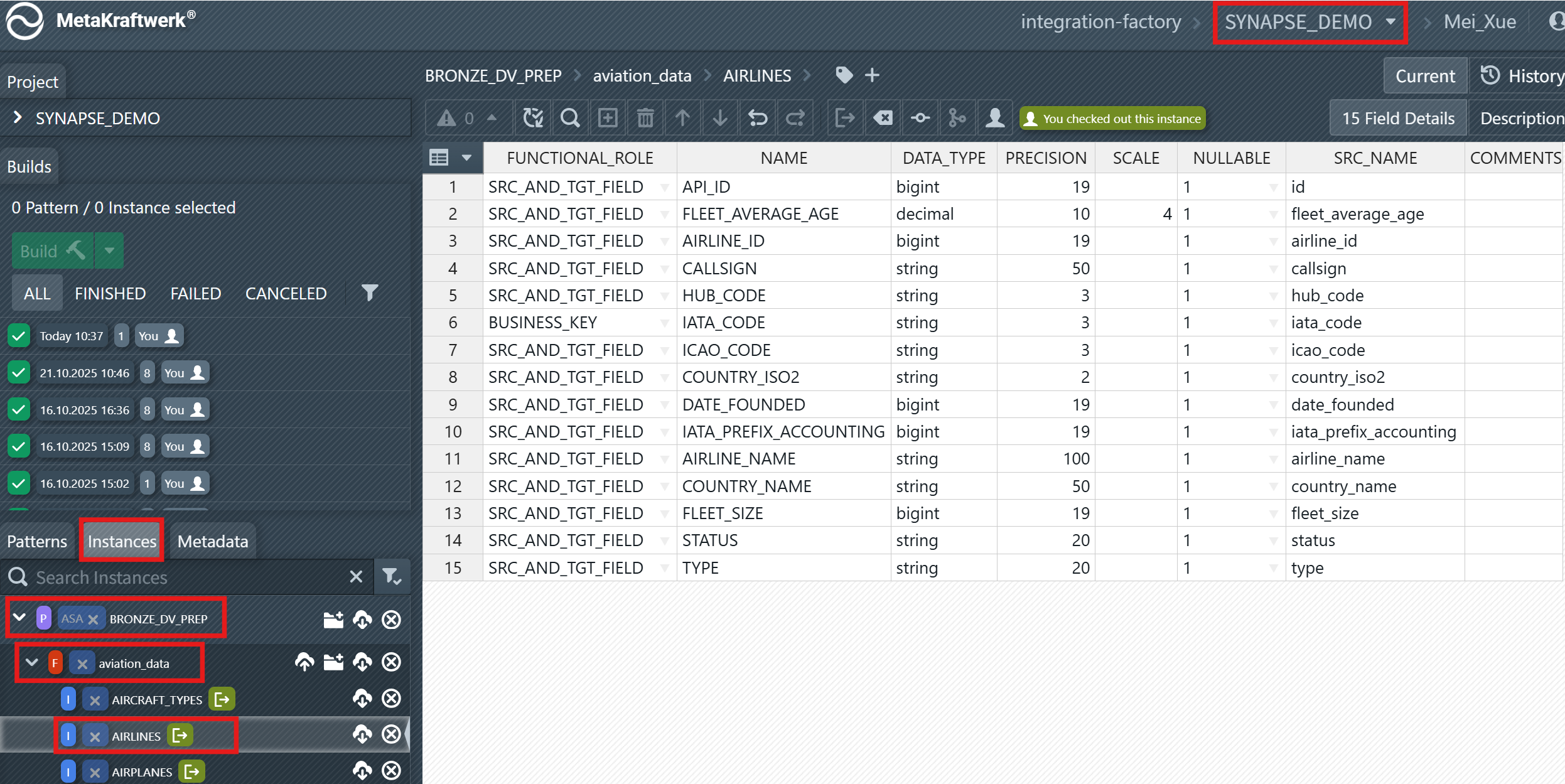The image size is (1565, 784).
Task: Click the search magnifier toolbar icon
Action: tap(570, 118)
